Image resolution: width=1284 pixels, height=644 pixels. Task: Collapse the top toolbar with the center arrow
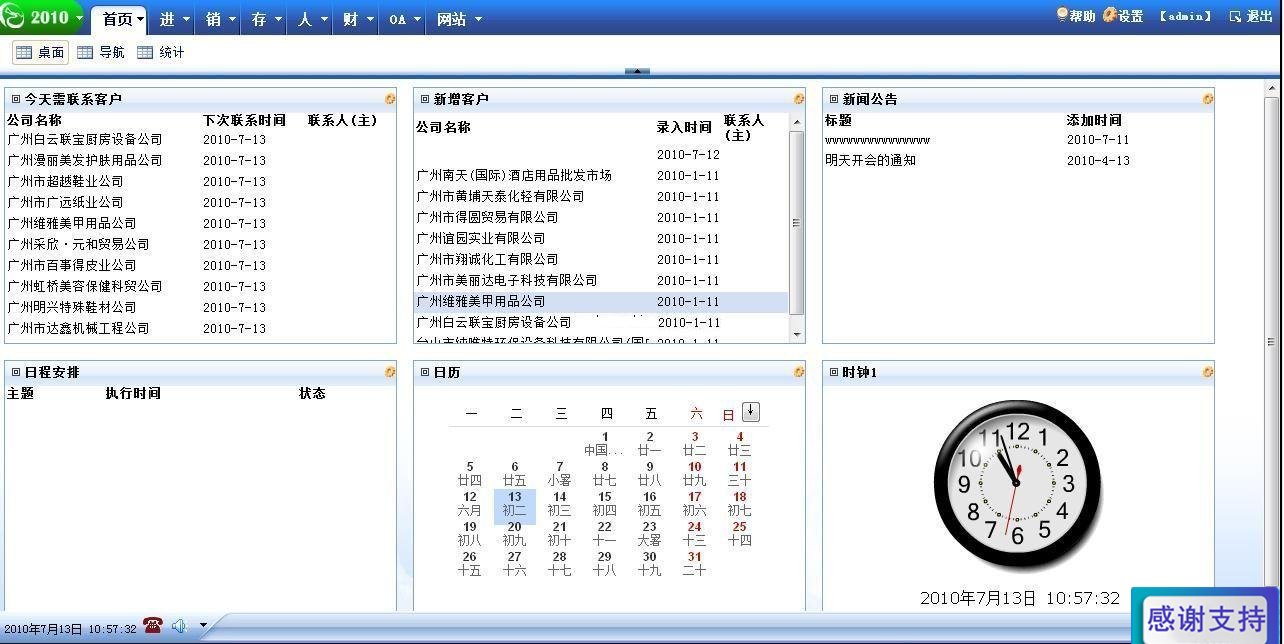pyautogui.click(x=637, y=71)
